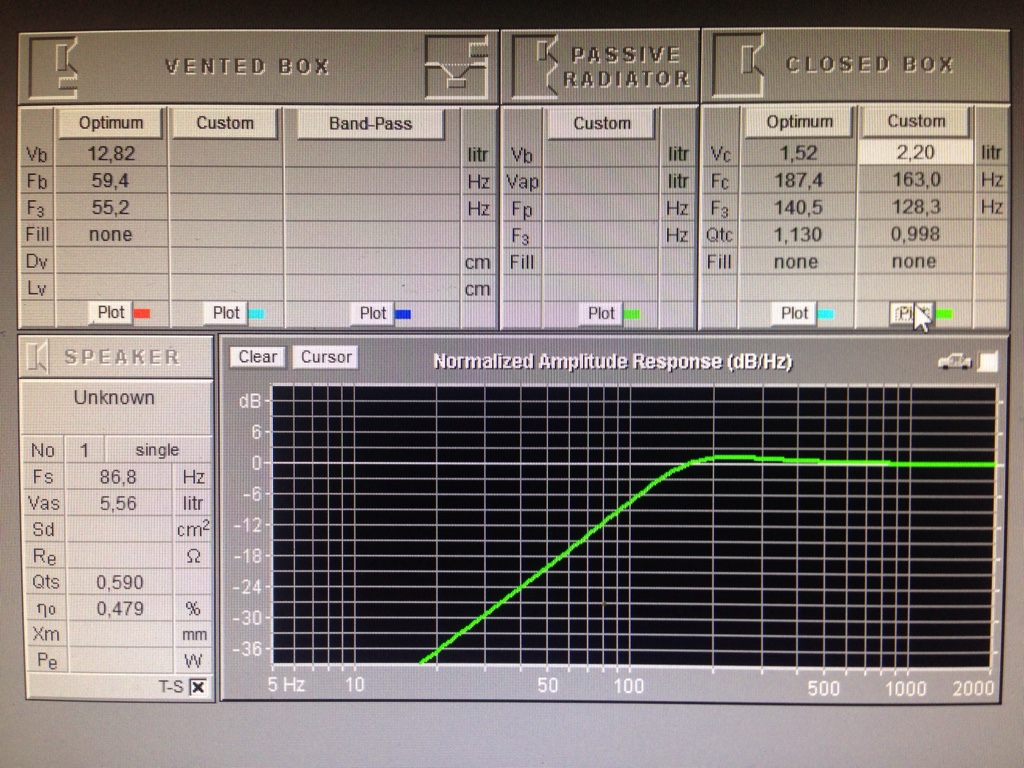This screenshot has height=768, width=1024.
Task: Clear the amplitude response graph
Action: 257,357
